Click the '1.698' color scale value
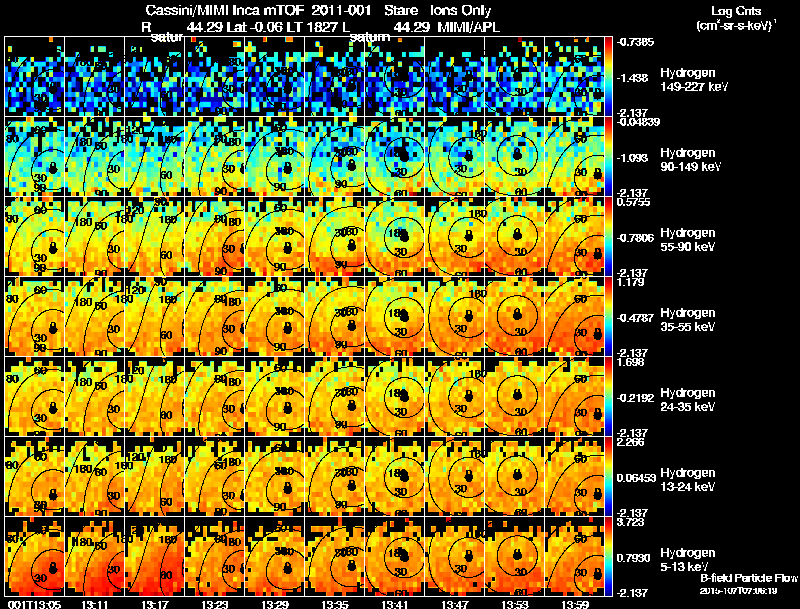Screen dimensions: 800x609 (x=631, y=362)
